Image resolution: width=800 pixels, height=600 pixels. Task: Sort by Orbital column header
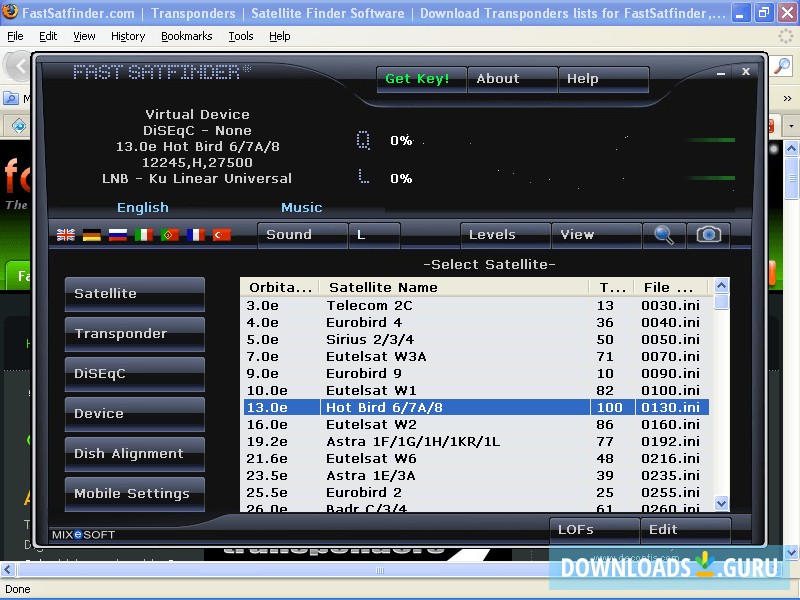[x=280, y=287]
